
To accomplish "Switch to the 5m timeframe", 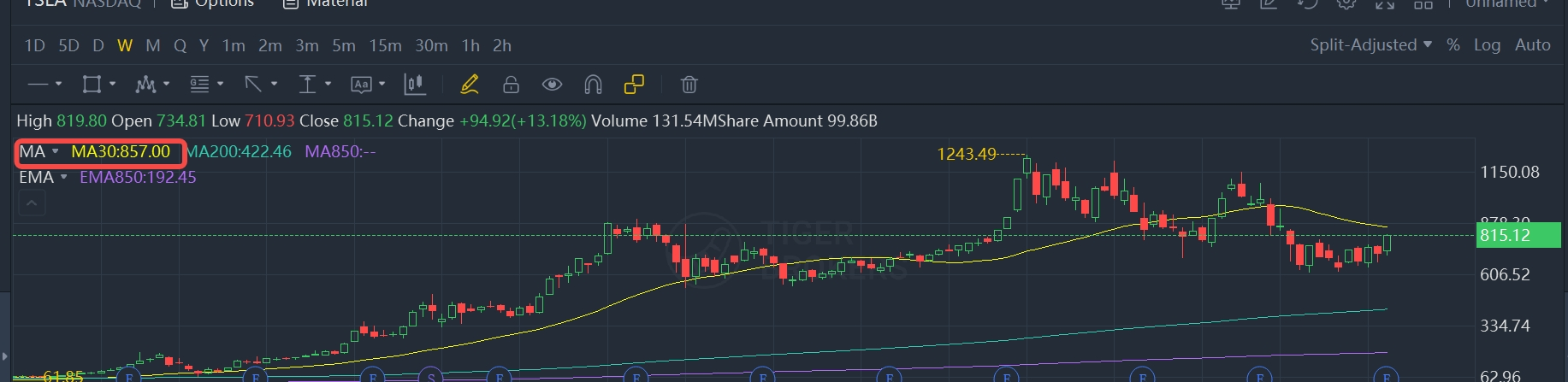I will pos(344,45).
